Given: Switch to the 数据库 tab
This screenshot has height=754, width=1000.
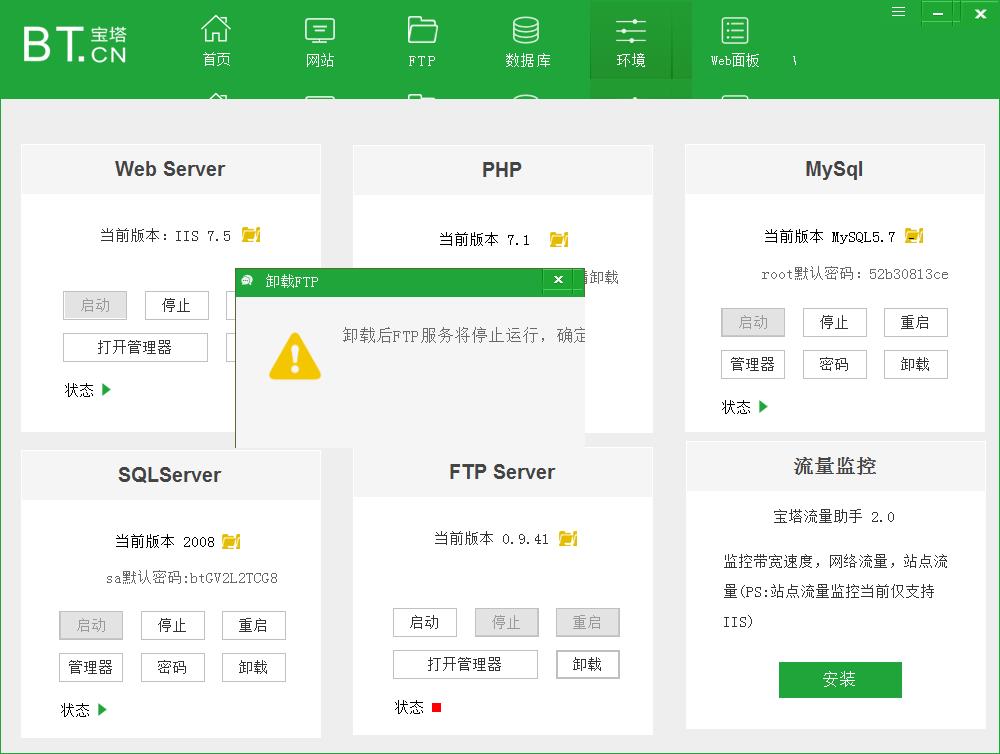Looking at the screenshot, I should (x=527, y=41).
